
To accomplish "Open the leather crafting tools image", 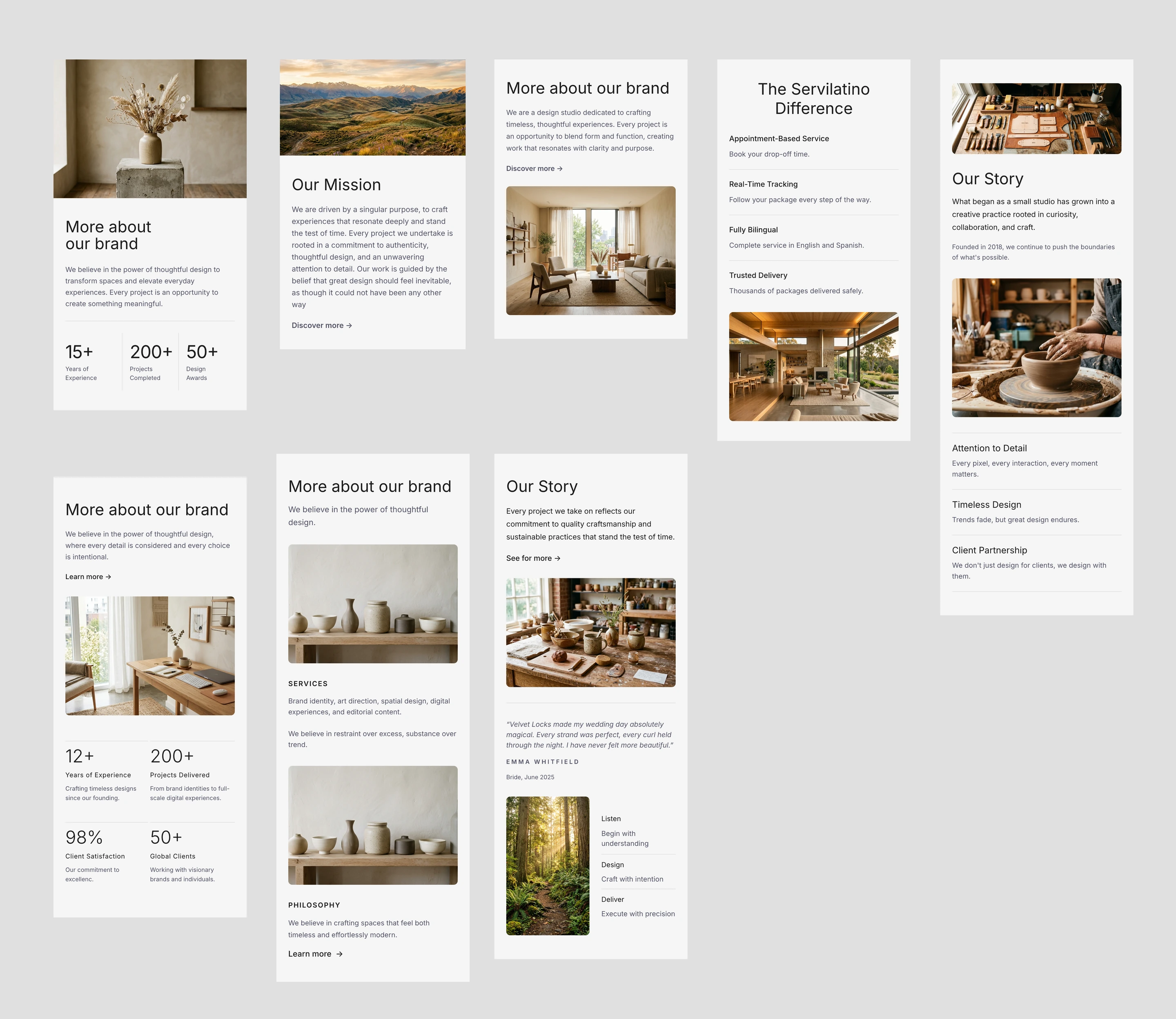I will coord(1036,119).
